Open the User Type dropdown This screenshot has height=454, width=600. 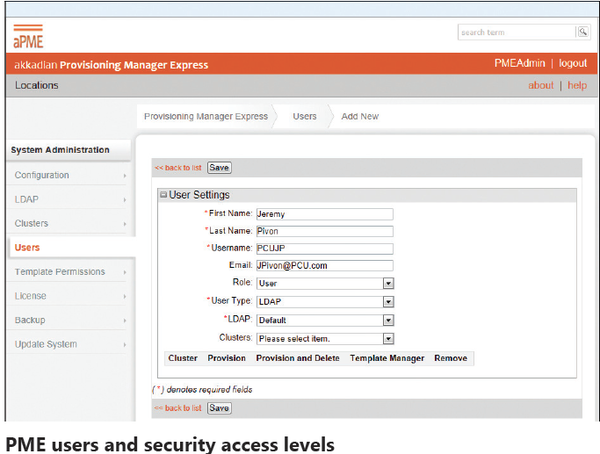pos(387,301)
